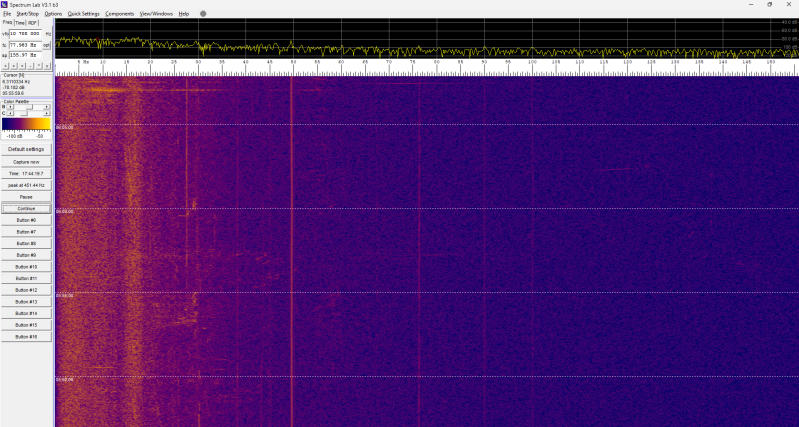Click the C contrast slider thumb
Image resolution: width=799 pixels, height=427 pixels.
pos(24,114)
